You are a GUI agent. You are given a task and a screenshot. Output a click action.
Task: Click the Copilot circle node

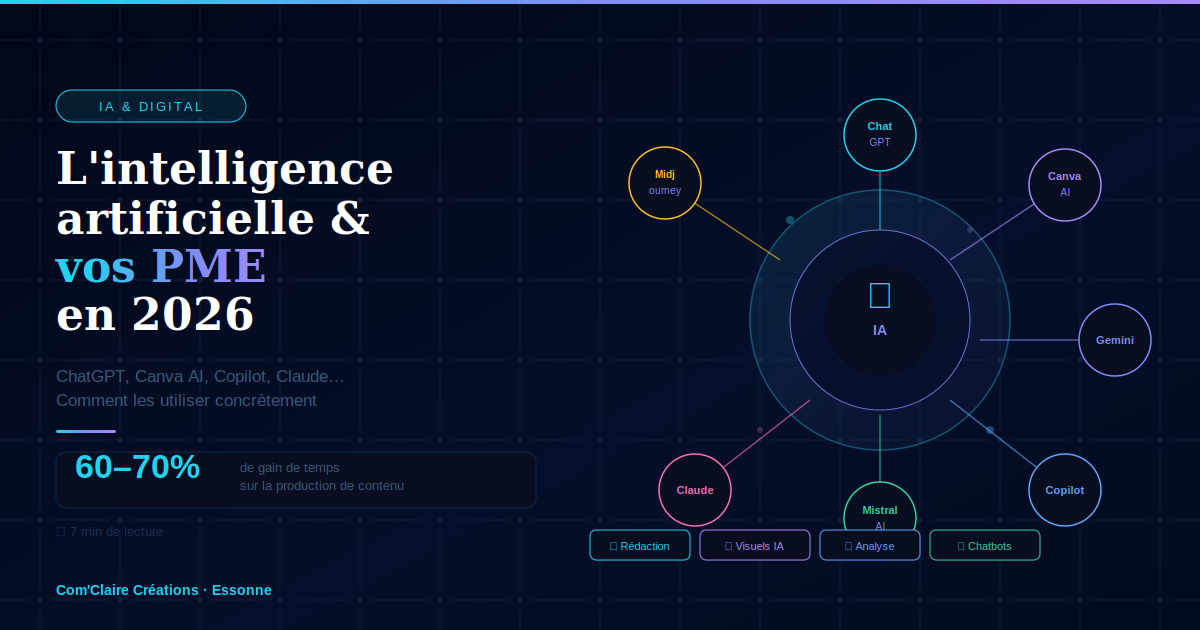point(1065,490)
